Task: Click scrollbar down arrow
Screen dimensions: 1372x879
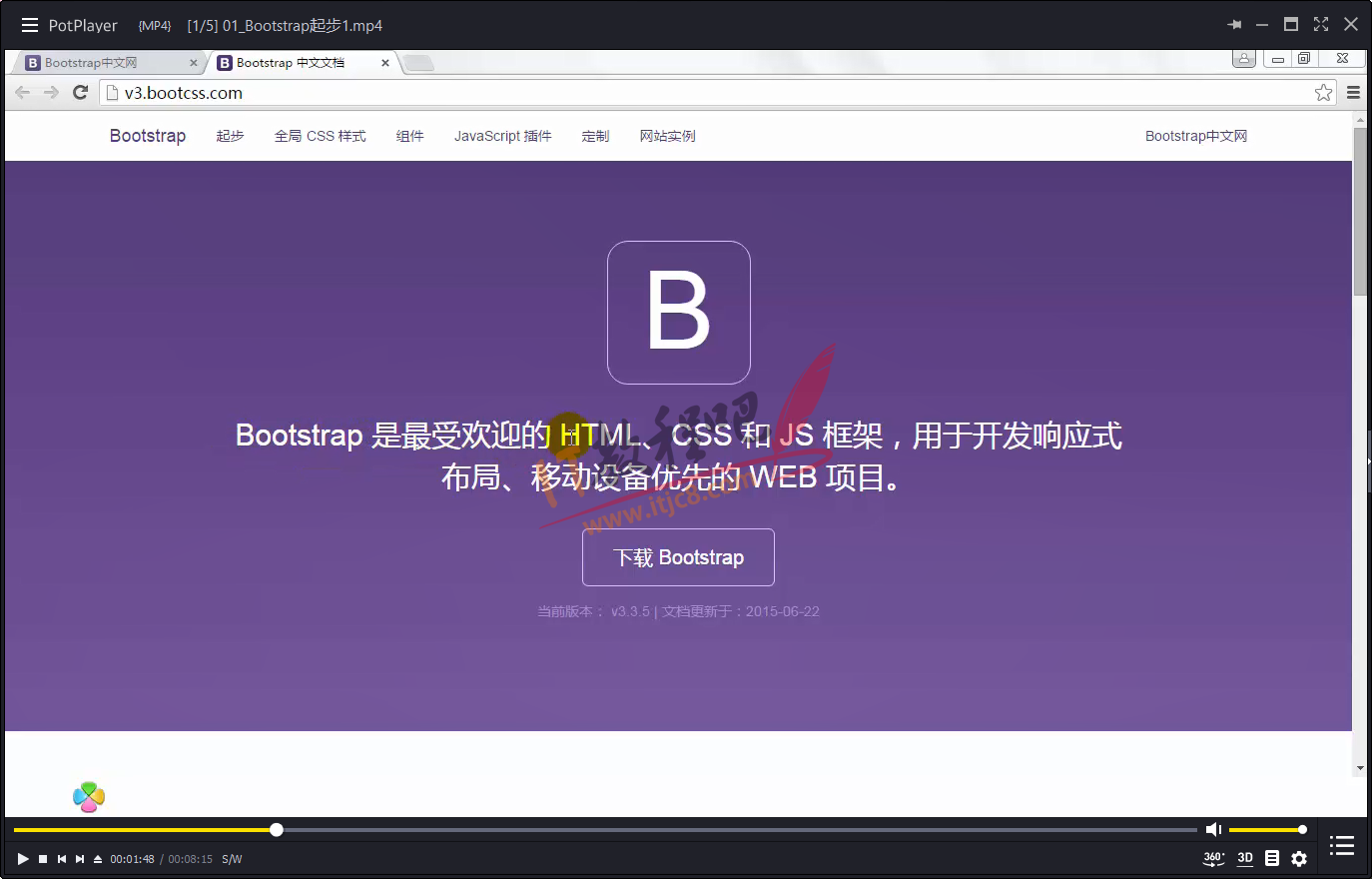Action: coord(1360,768)
